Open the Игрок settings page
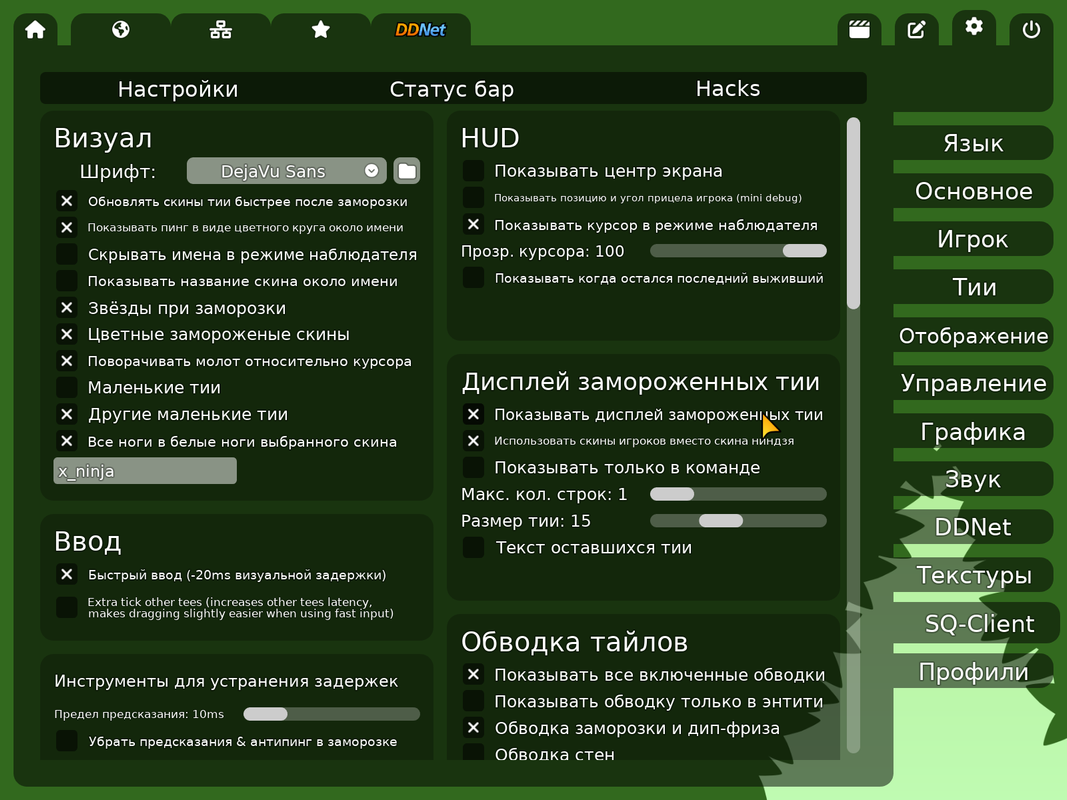The height and width of the screenshot is (800, 1067). point(973,239)
